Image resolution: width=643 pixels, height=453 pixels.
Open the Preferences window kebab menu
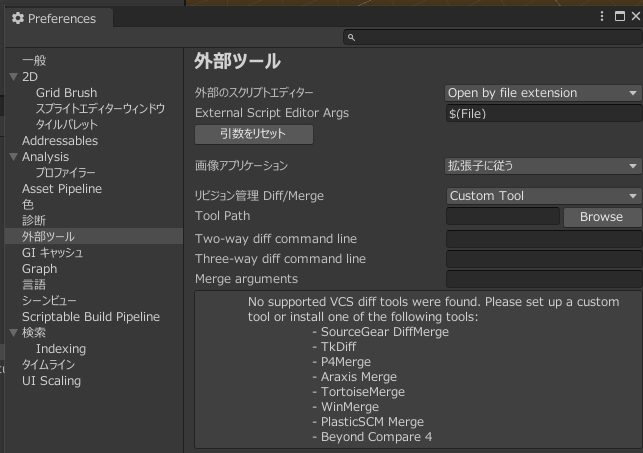click(x=602, y=17)
